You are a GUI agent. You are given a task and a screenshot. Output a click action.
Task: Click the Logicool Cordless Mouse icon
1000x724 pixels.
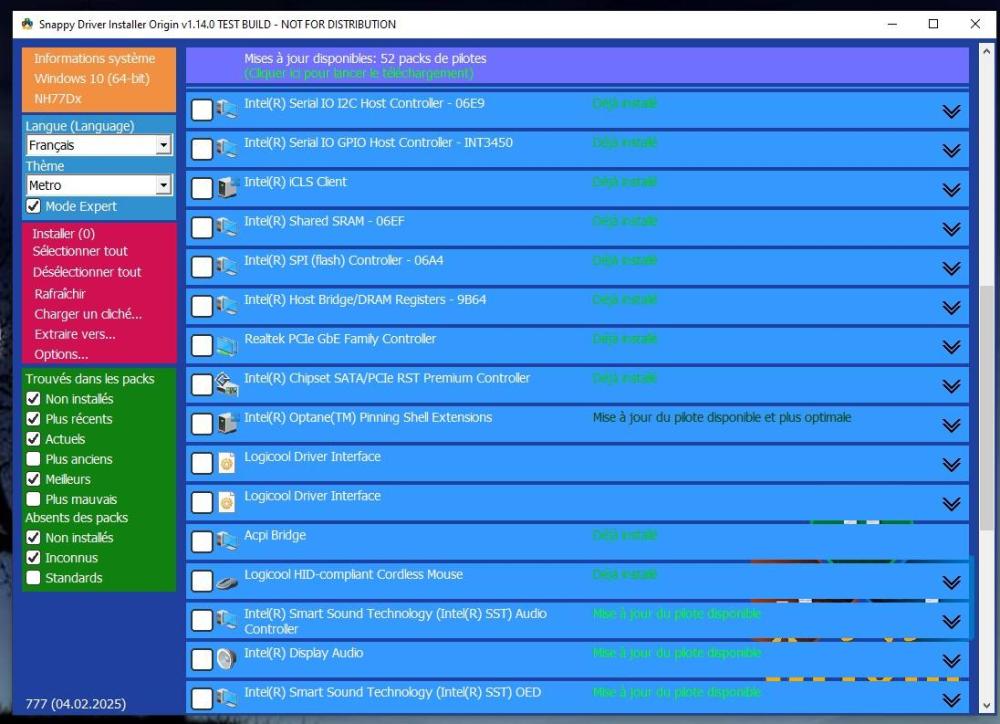(226, 581)
